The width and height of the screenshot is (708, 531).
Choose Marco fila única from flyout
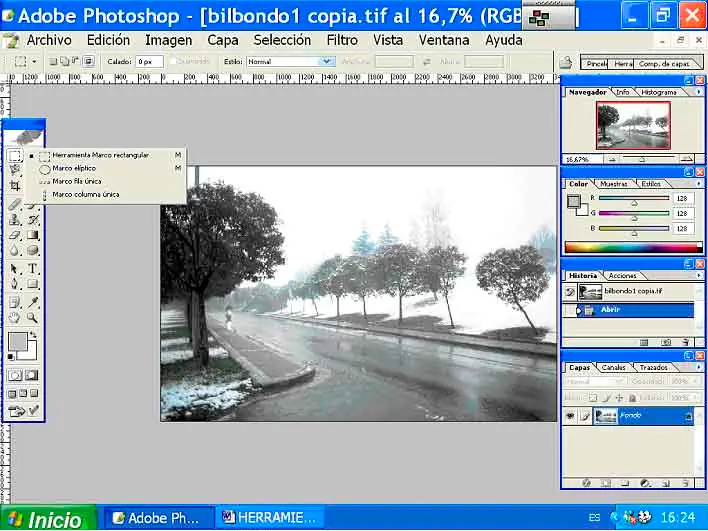tap(105, 182)
